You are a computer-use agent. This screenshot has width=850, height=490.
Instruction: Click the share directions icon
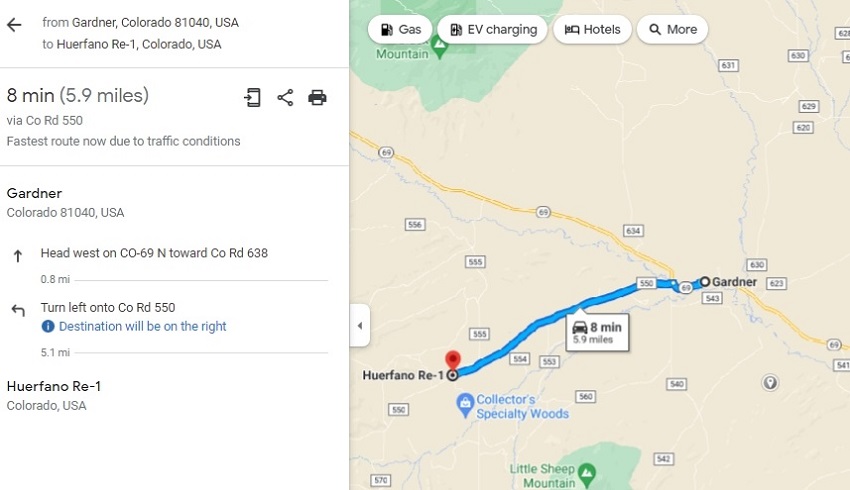click(x=285, y=97)
